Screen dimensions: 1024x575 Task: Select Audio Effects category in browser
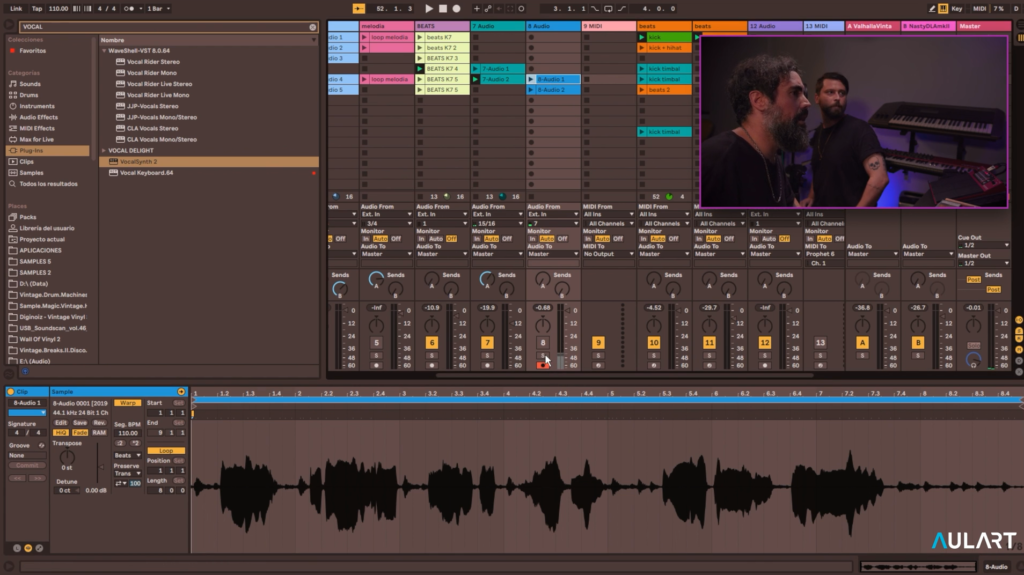tap(38, 117)
